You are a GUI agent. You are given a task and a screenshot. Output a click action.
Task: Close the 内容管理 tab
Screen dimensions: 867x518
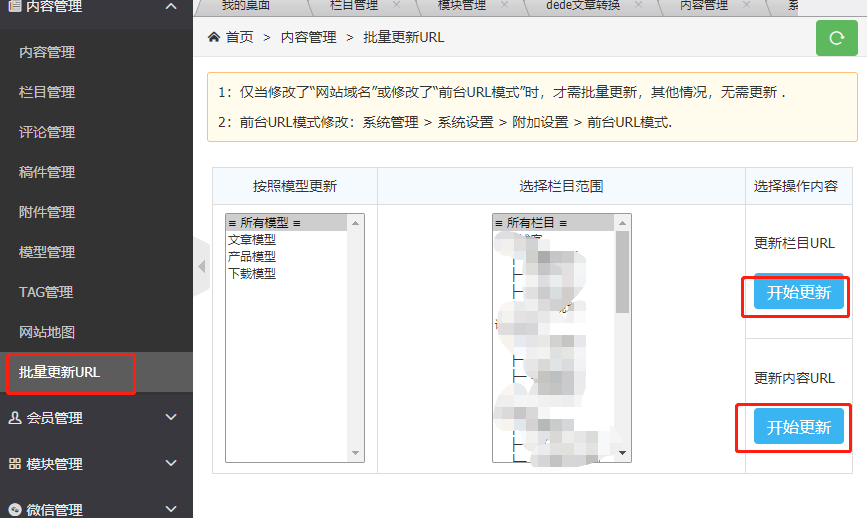pyautogui.click(x=746, y=5)
